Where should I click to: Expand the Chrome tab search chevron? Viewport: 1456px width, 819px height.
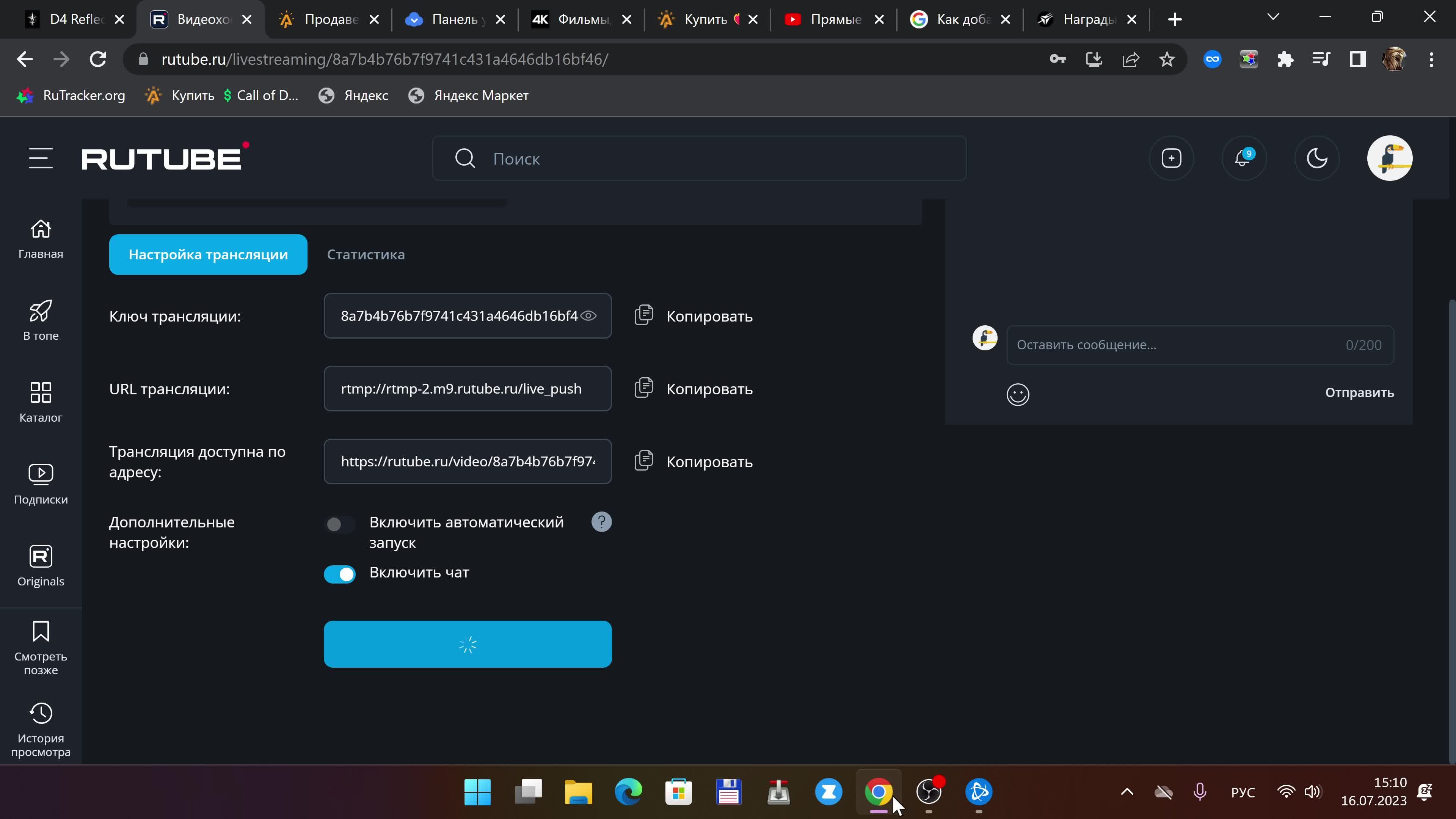1273,17
